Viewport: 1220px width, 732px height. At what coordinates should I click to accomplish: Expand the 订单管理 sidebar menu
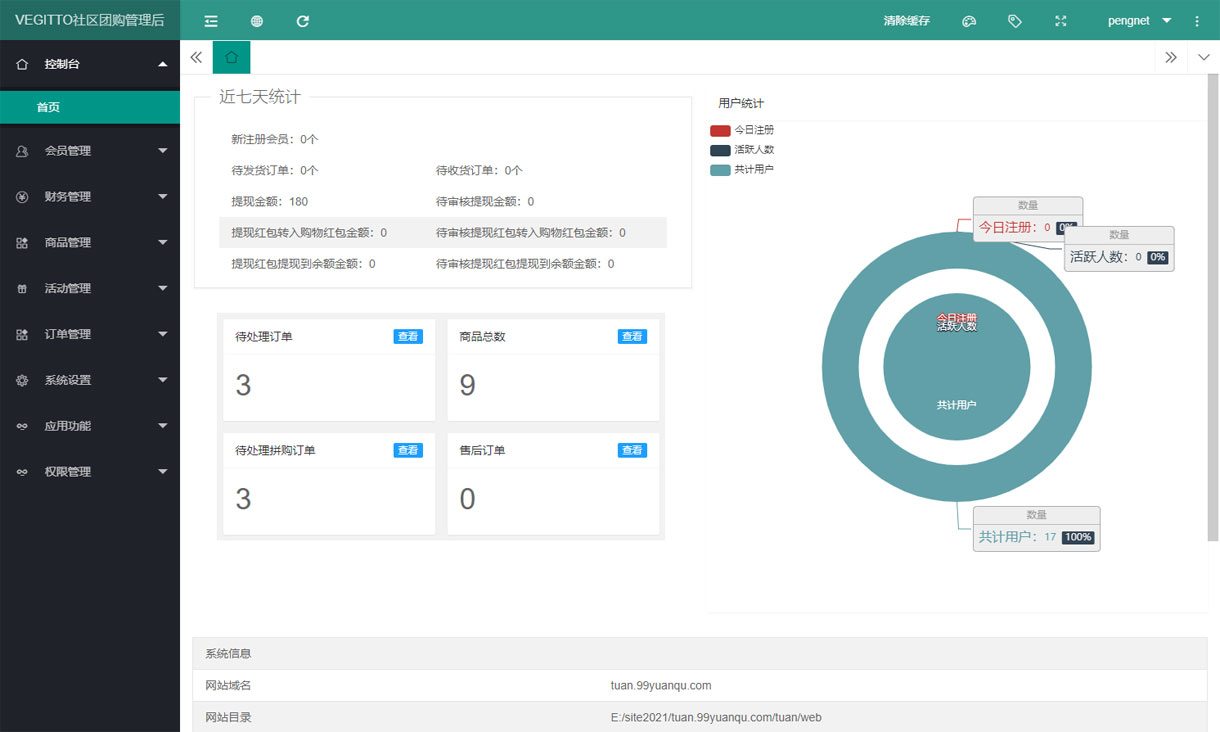click(90, 335)
